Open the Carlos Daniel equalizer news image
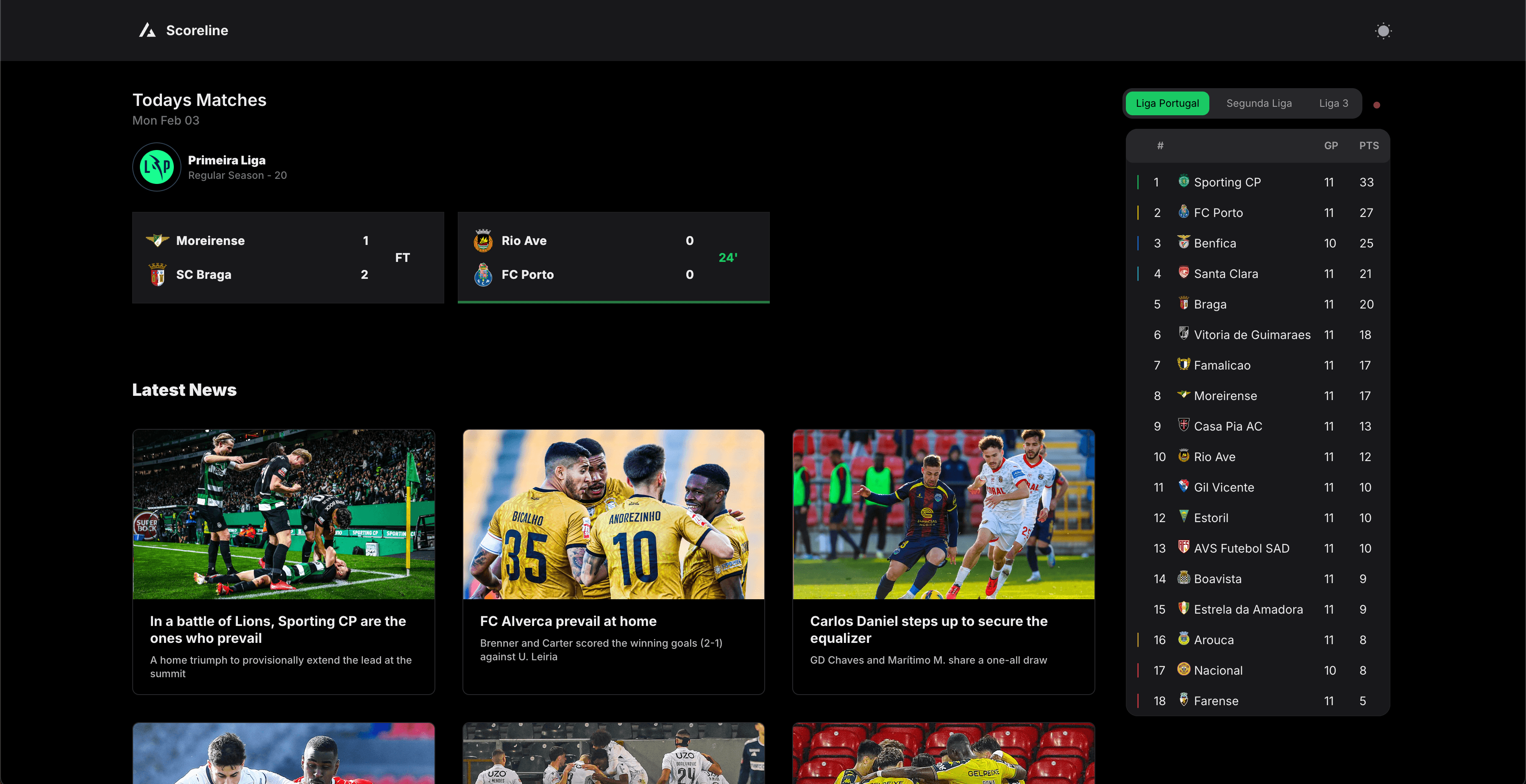The height and width of the screenshot is (784, 1526). (943, 514)
